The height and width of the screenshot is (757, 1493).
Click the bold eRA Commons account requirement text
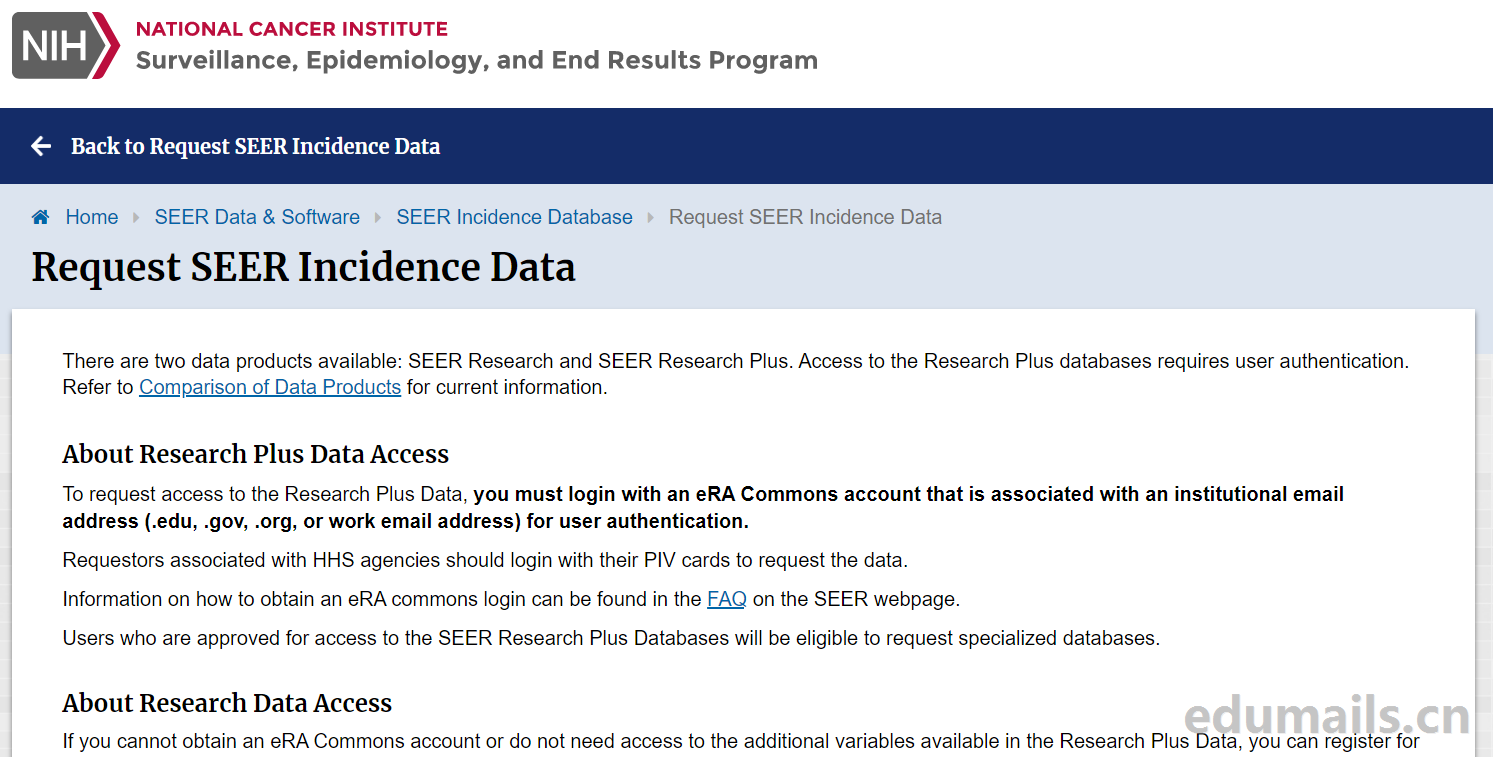coord(908,494)
